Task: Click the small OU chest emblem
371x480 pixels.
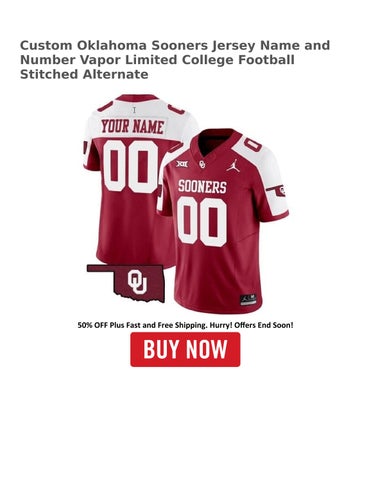Action: tap(202, 164)
